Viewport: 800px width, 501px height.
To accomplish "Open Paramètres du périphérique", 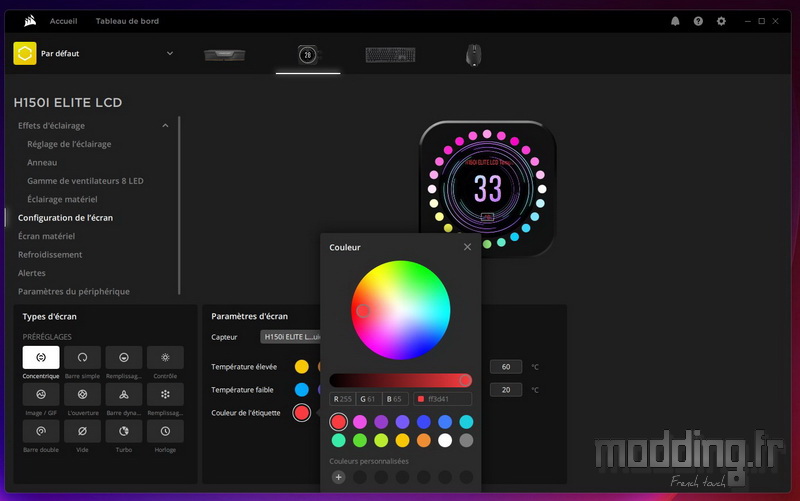I will 73,291.
